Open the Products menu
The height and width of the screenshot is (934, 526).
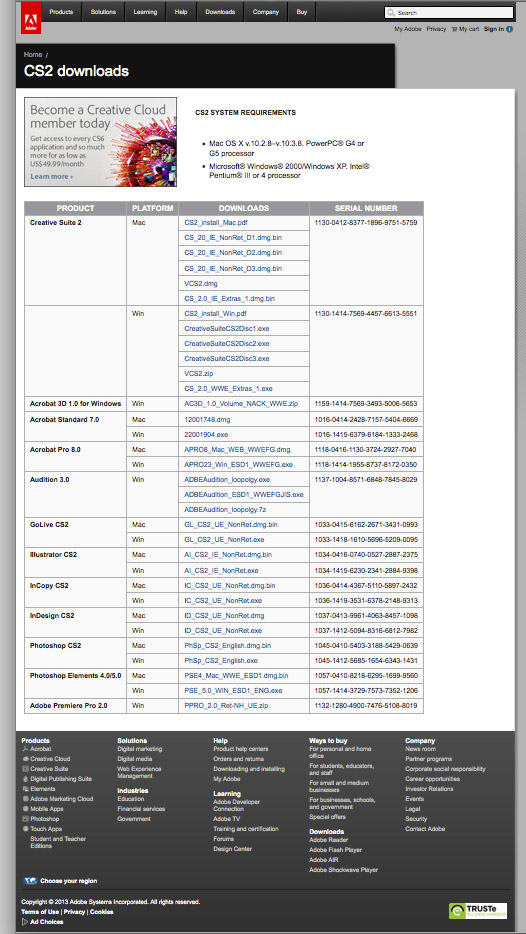pos(61,12)
